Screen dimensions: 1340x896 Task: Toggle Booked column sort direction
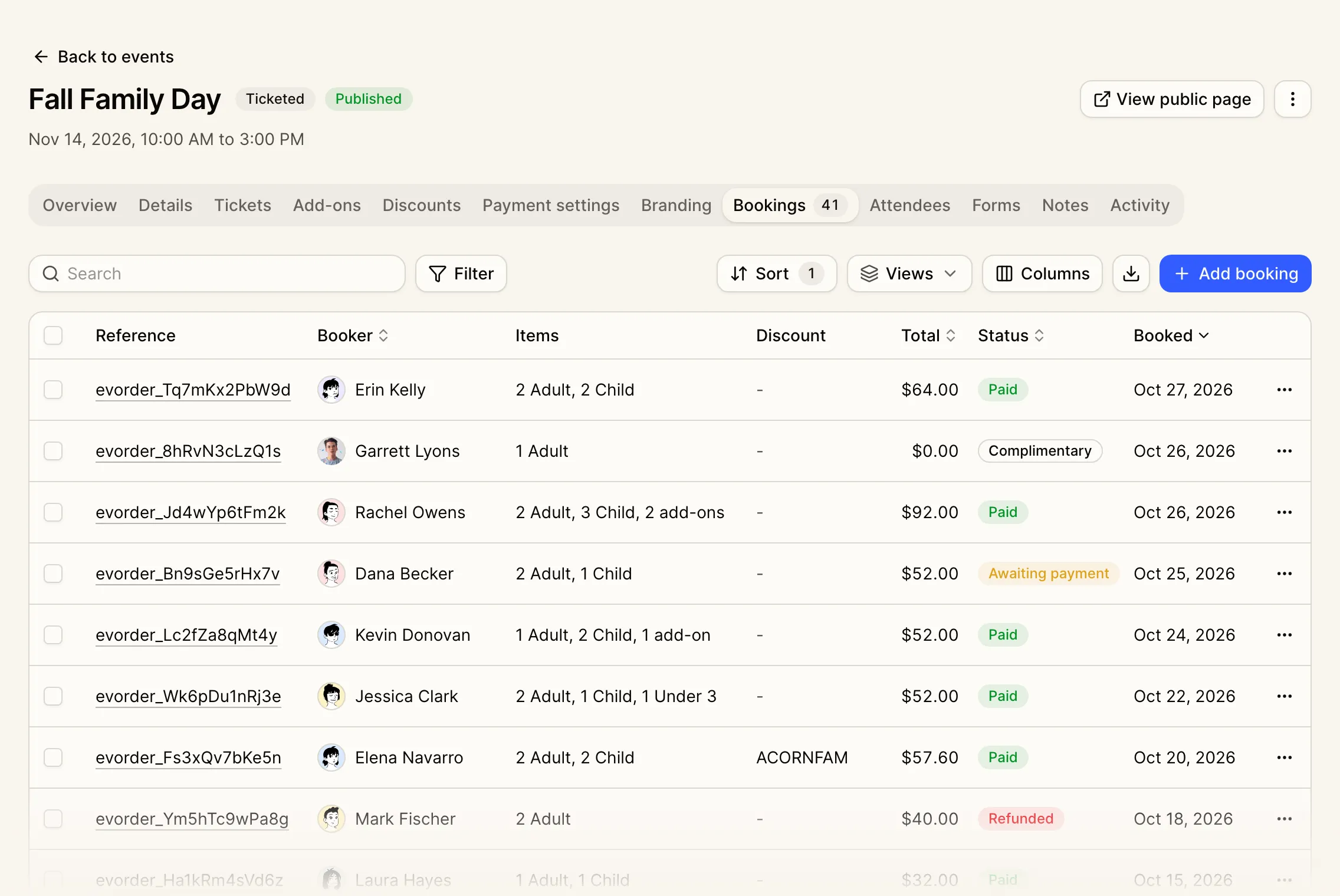click(x=1171, y=335)
